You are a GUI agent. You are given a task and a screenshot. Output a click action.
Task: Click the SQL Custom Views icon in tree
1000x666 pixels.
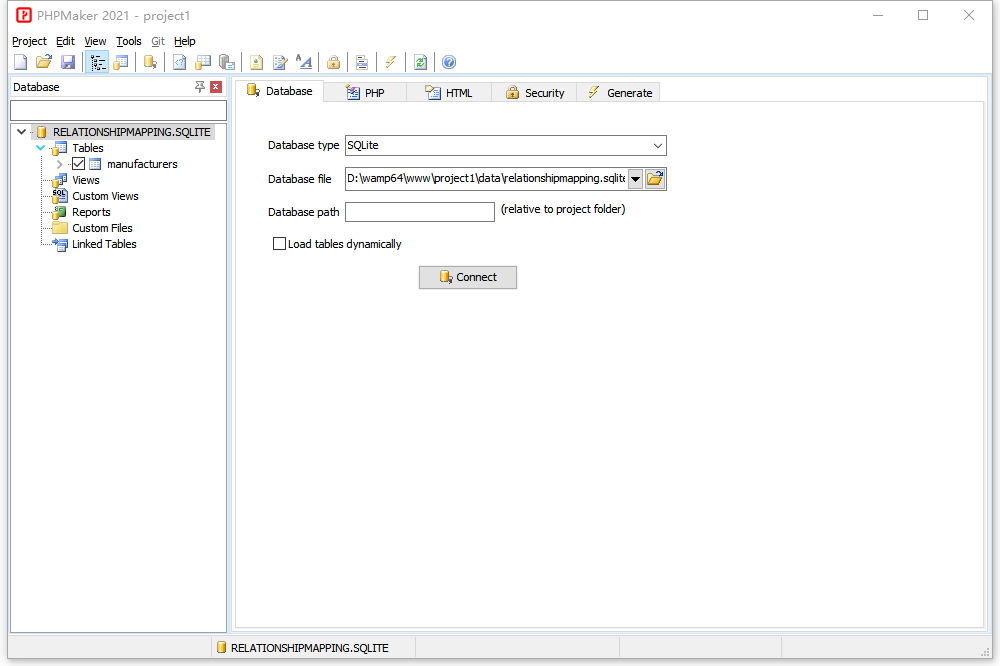(x=59, y=196)
